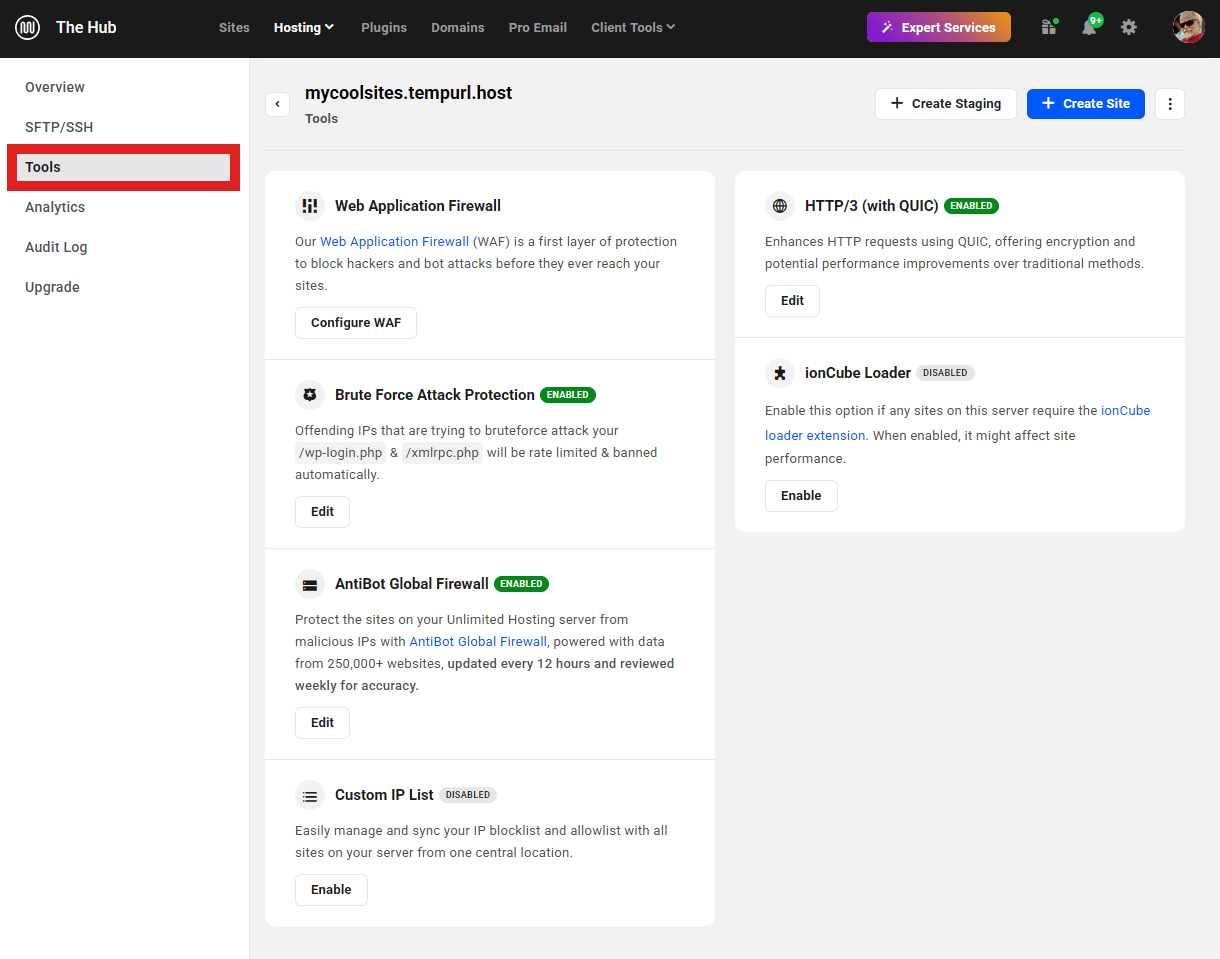Click The Hub title text

(86, 28)
